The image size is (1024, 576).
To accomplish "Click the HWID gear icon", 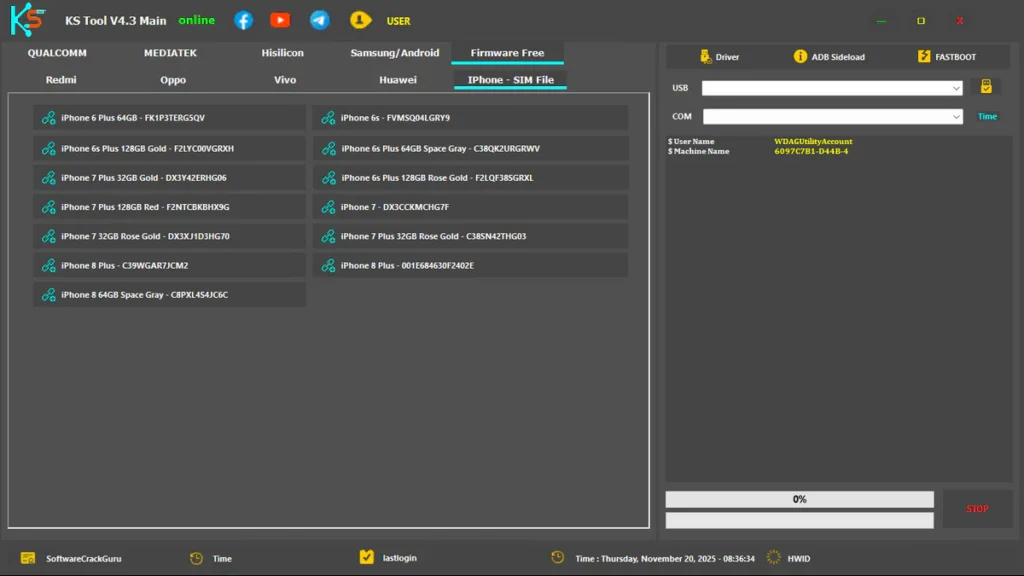I will coord(773,557).
